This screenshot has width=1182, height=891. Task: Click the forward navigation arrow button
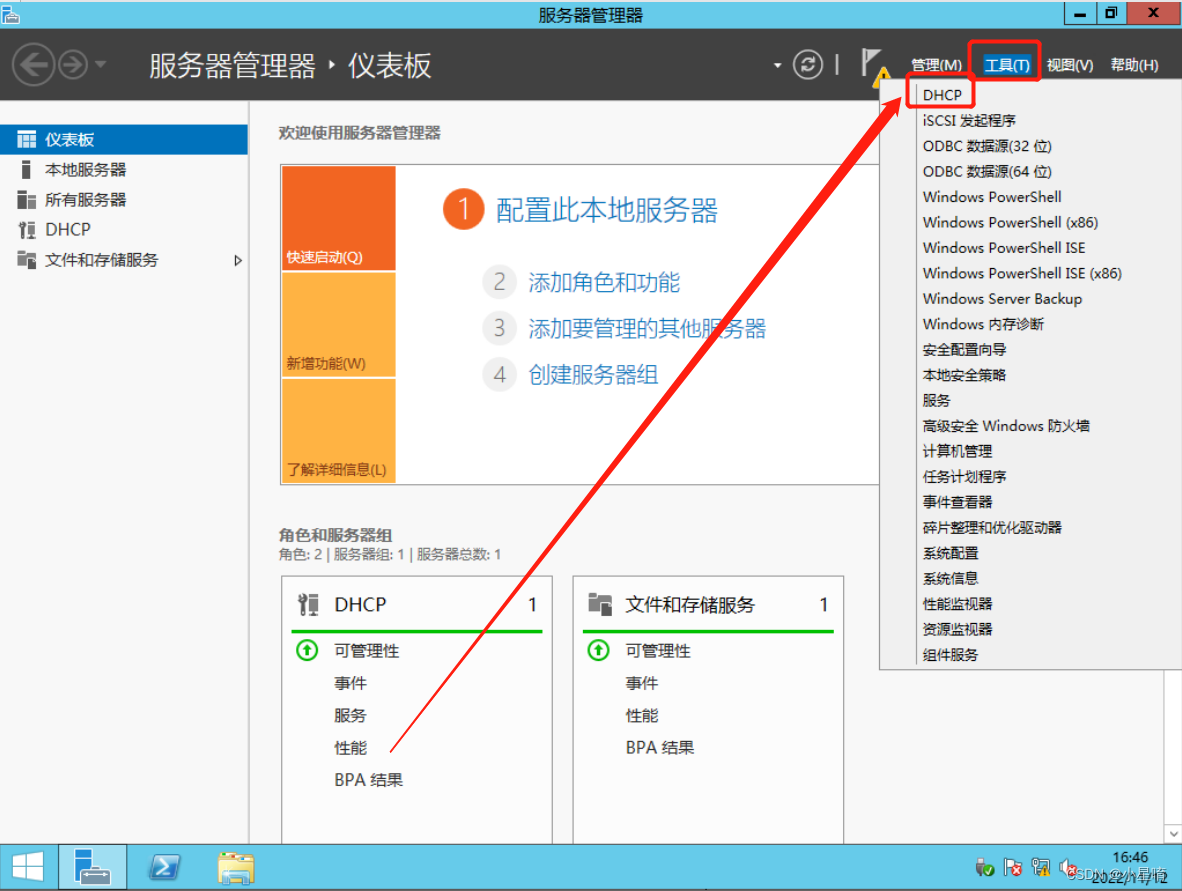click(72, 65)
